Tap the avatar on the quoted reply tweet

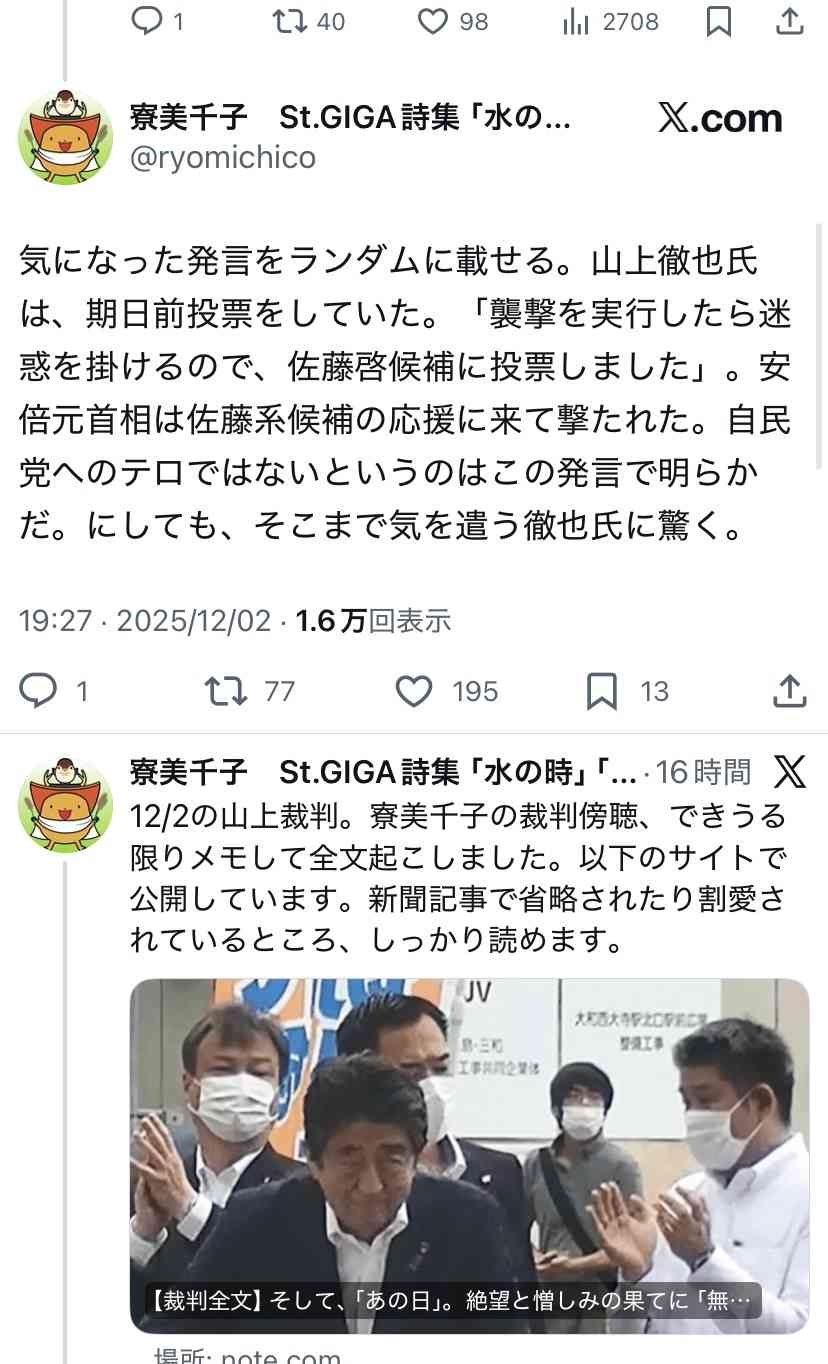point(65,805)
